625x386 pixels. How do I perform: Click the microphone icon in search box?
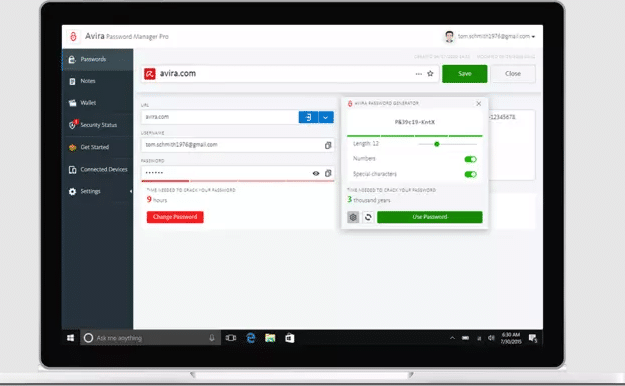point(212,338)
